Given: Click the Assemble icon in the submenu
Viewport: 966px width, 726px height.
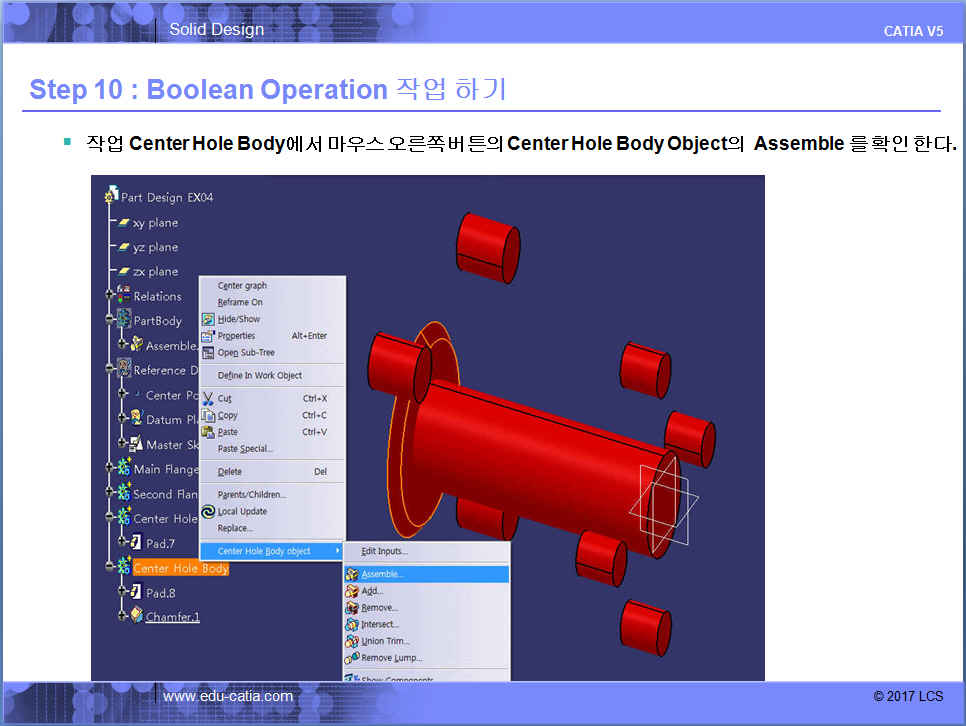Looking at the screenshot, I should point(352,575).
